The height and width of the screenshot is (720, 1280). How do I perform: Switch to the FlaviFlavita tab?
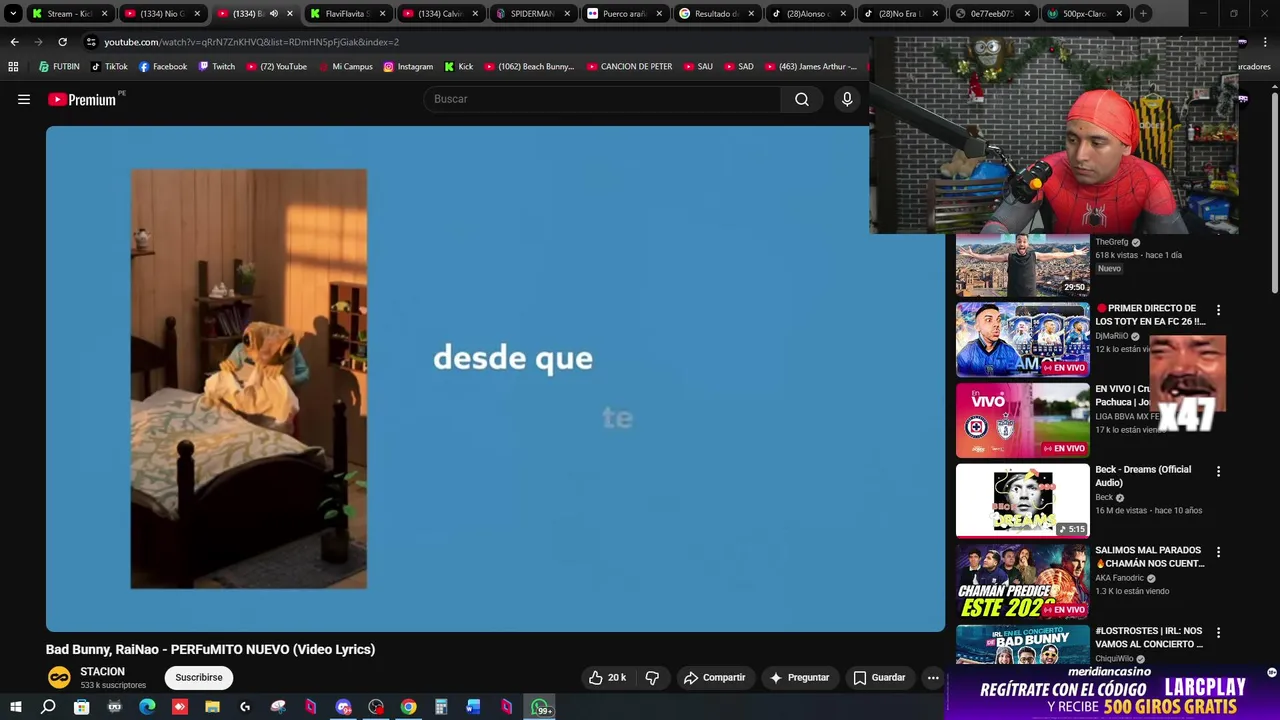click(x=347, y=13)
